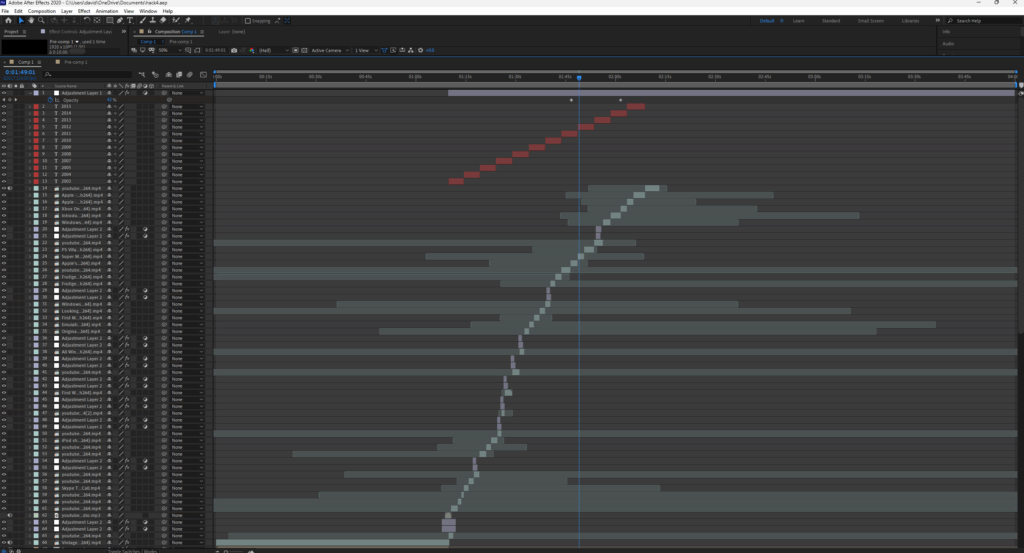Viewport: 1024px width, 553px height.
Task: Click the hide shy layers icon in timeline
Action: tap(168, 74)
